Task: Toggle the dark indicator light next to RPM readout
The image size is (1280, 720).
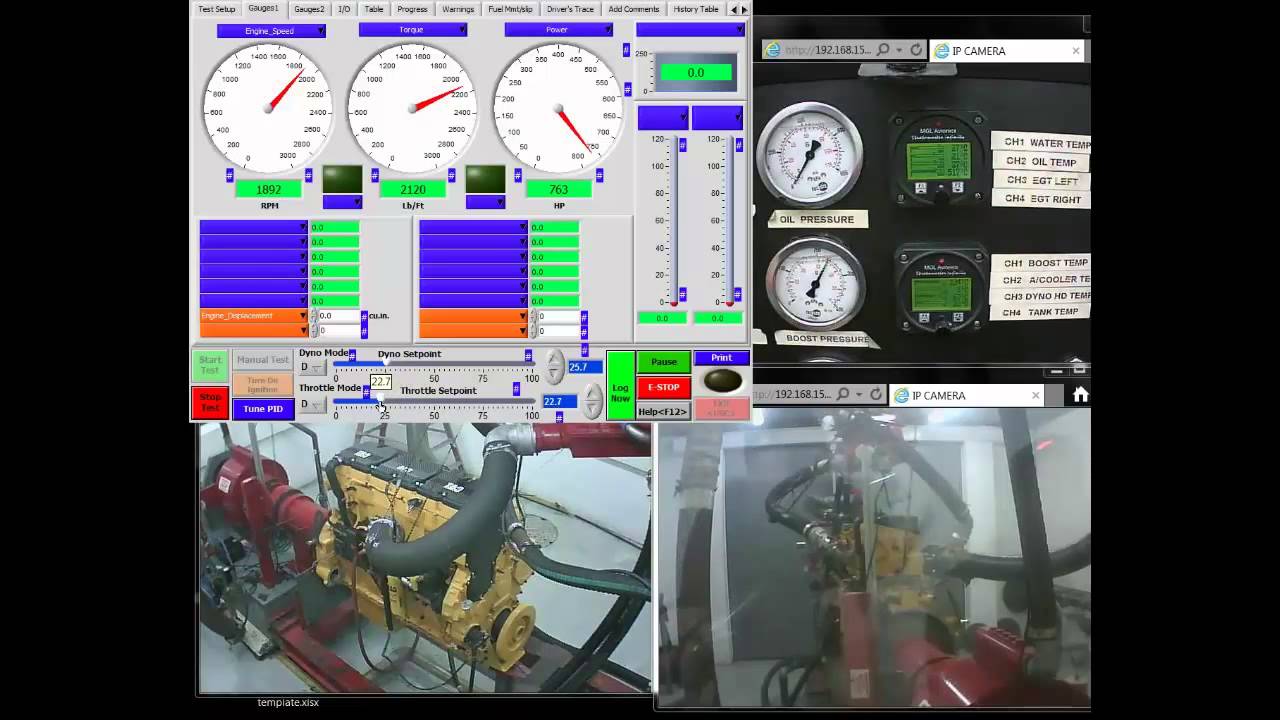Action: coord(342,179)
